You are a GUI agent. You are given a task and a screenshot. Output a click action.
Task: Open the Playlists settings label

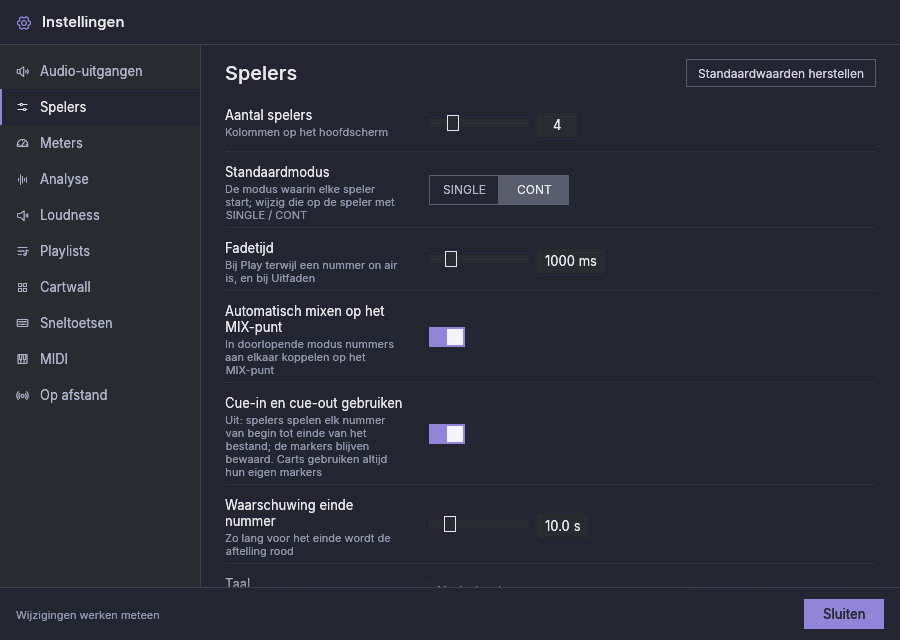coord(65,251)
